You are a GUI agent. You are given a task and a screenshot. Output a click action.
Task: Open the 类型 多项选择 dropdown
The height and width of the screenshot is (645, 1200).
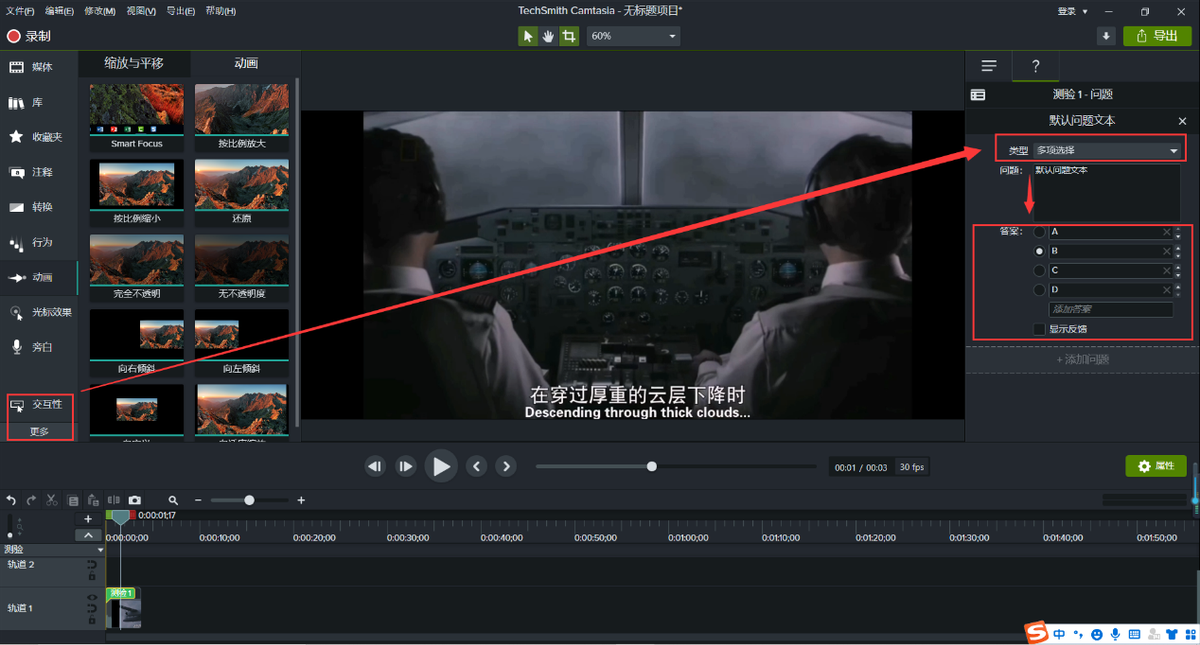pyautogui.click(x=1106, y=150)
